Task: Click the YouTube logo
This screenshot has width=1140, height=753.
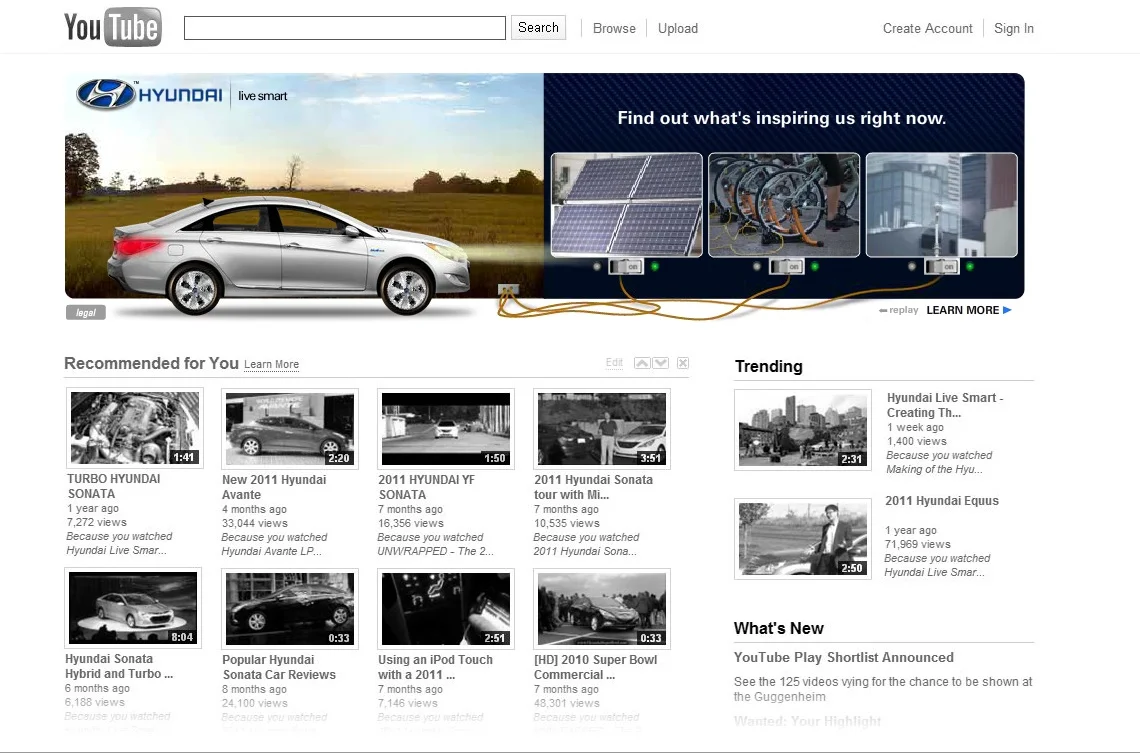Action: [113, 28]
